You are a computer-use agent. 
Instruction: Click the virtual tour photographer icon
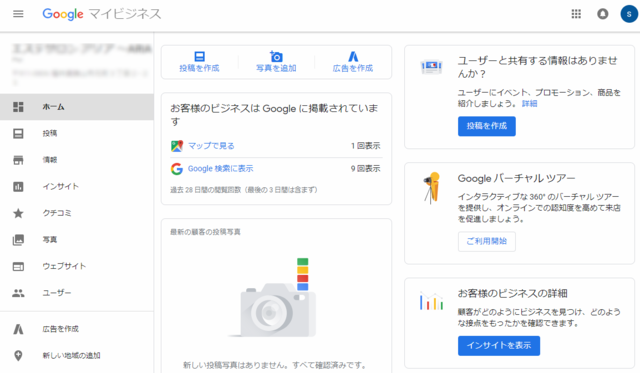[x=432, y=188]
